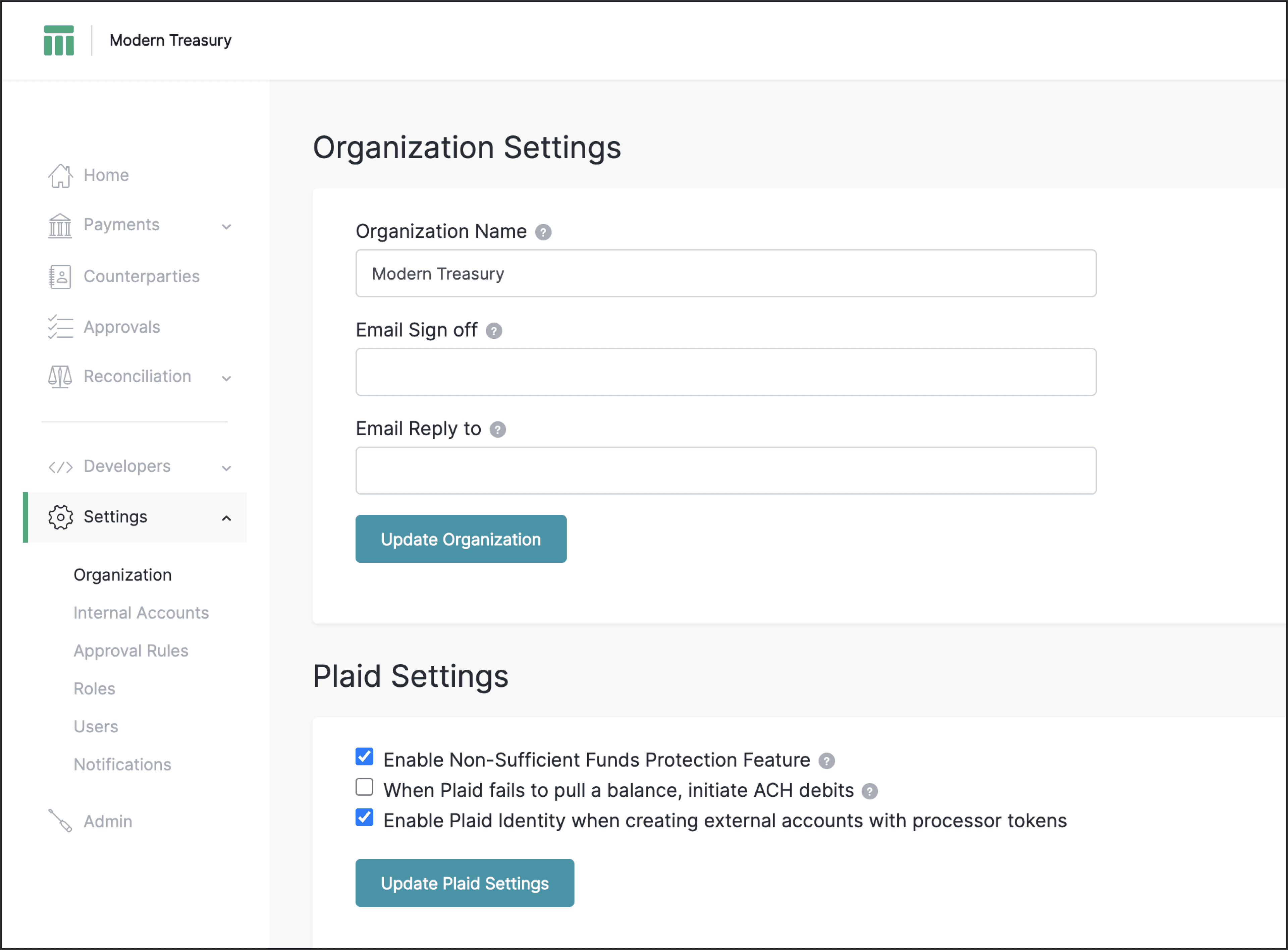Click the Admin screwdriver icon
The width and height of the screenshot is (1288, 950).
click(x=60, y=821)
